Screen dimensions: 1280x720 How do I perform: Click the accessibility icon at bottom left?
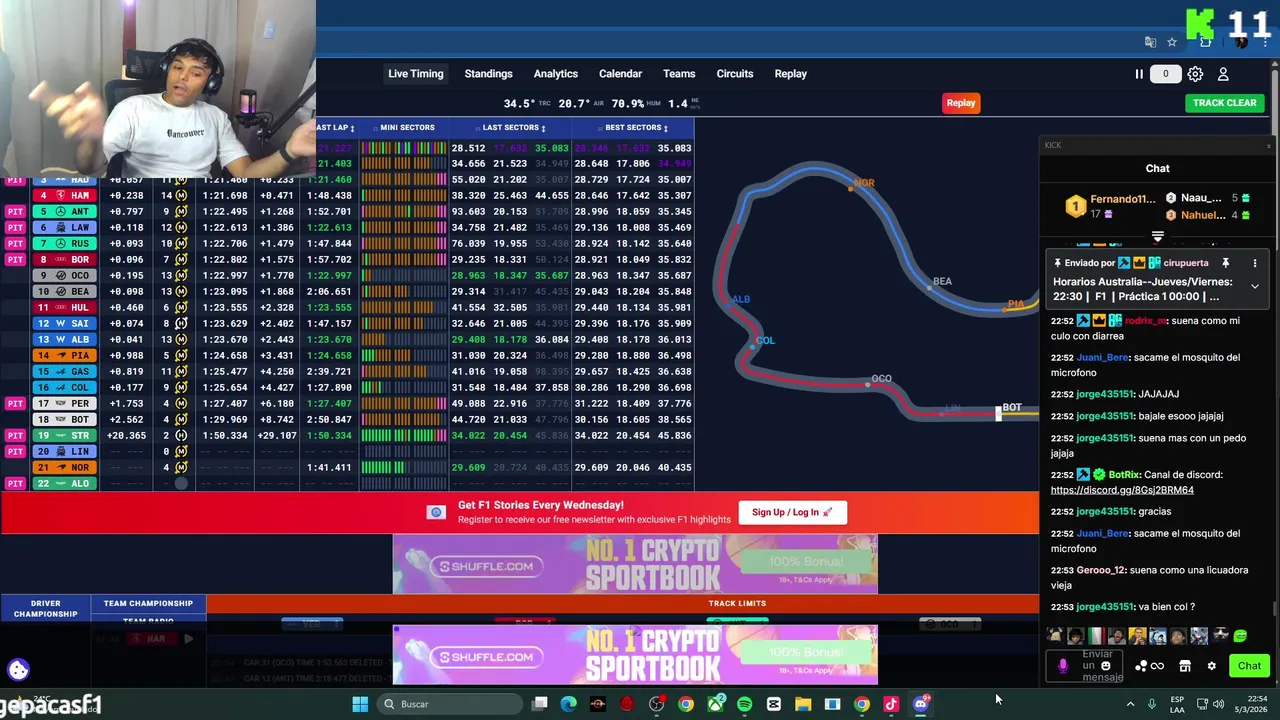pos(18,670)
